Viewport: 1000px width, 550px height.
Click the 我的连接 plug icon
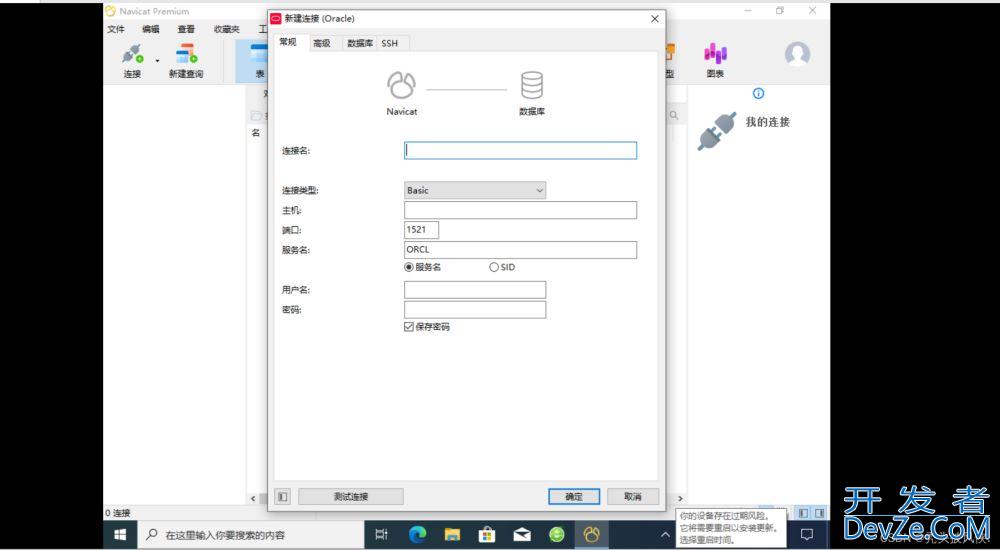coord(717,131)
